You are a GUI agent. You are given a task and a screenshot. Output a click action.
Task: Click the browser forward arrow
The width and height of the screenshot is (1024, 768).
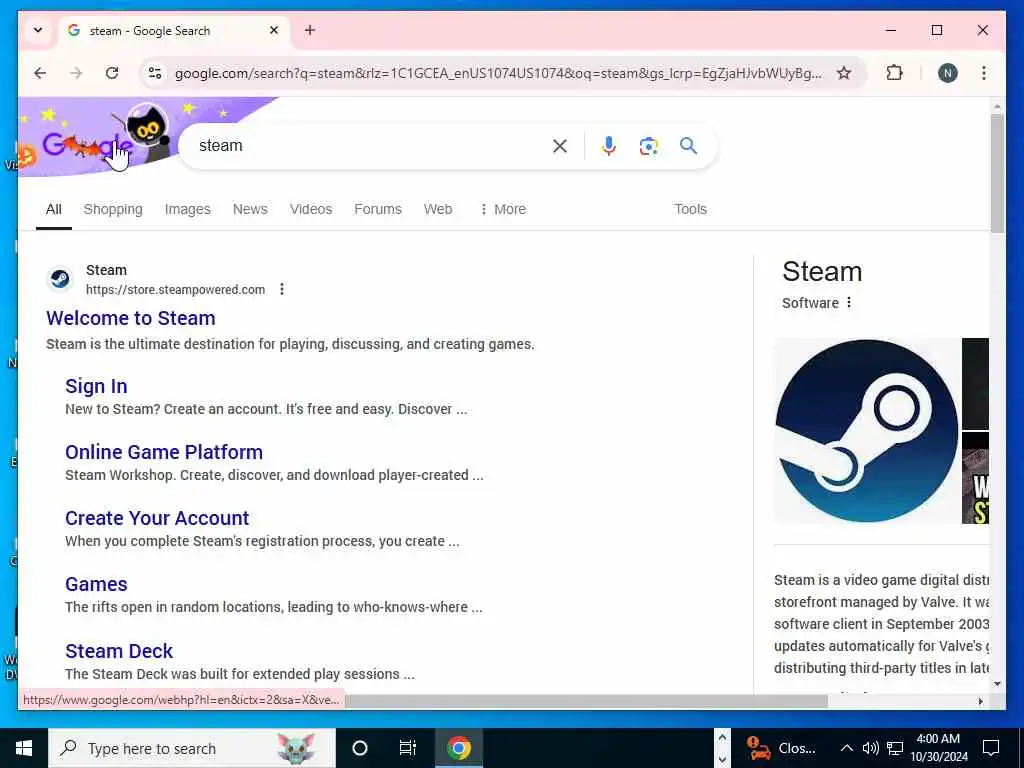(76, 73)
